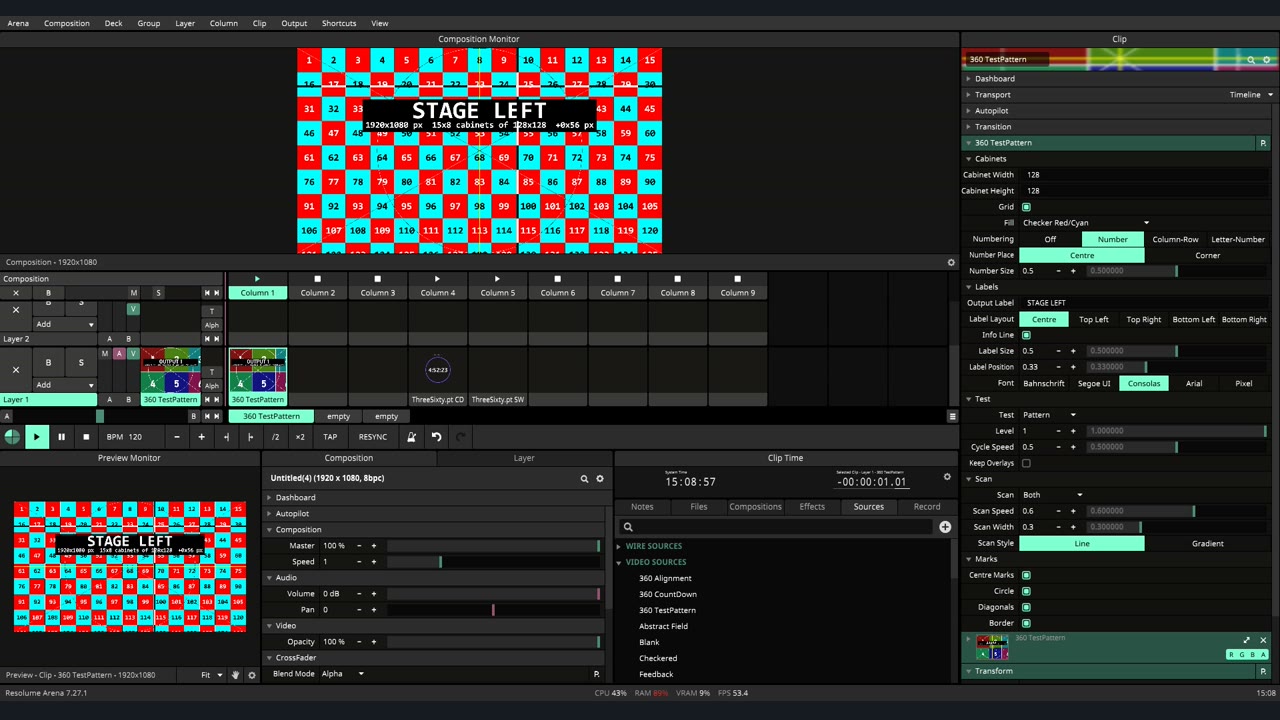The height and width of the screenshot is (720, 1280).
Task: Open the Shortcuts menu
Action: 339,23
